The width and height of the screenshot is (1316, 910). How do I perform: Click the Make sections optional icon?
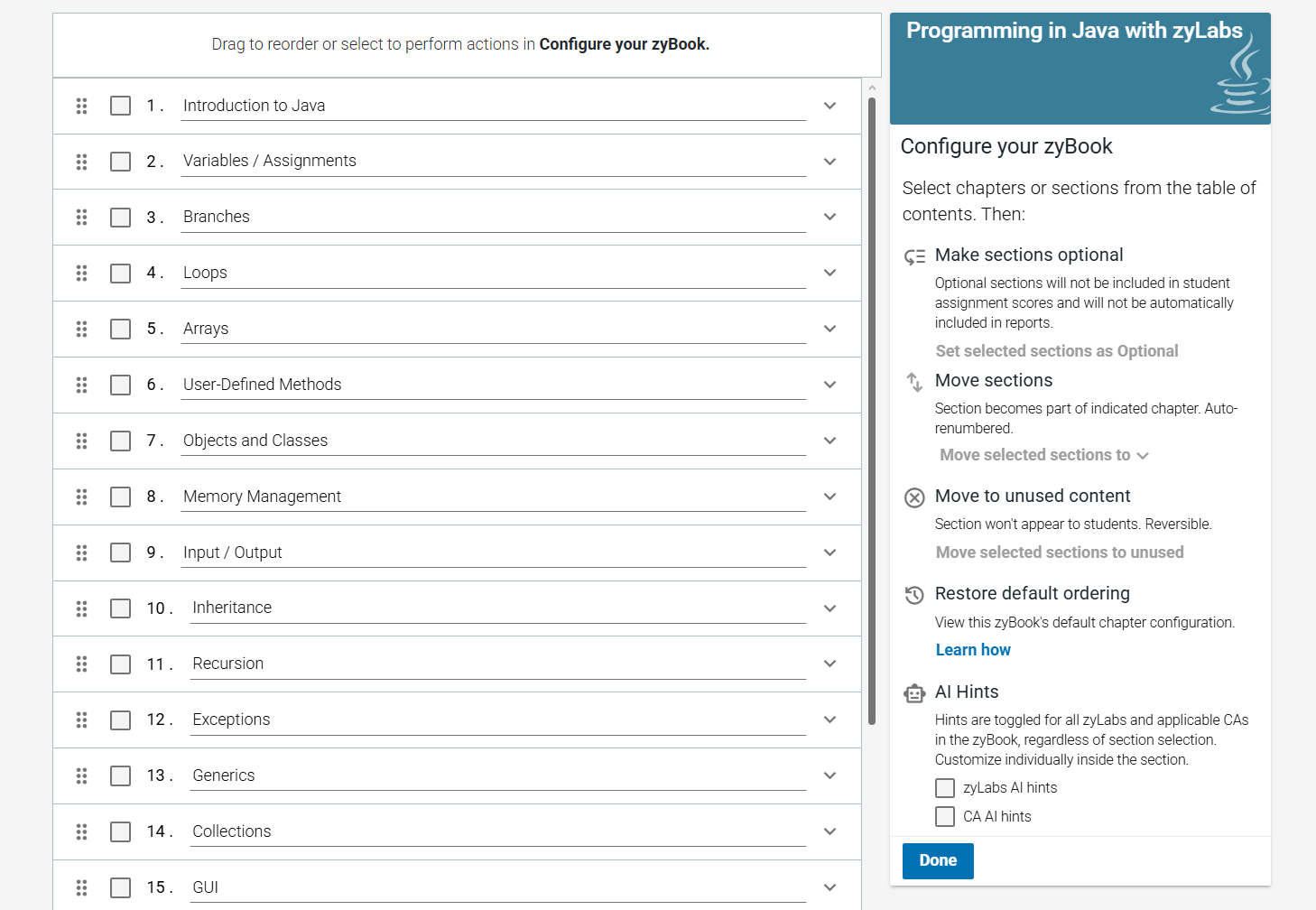coord(914,256)
